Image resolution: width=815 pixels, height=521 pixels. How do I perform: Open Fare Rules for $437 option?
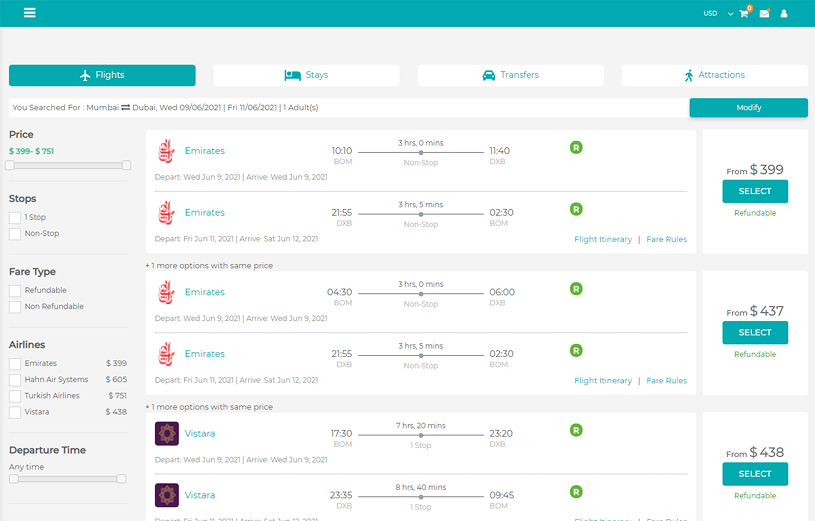(666, 381)
